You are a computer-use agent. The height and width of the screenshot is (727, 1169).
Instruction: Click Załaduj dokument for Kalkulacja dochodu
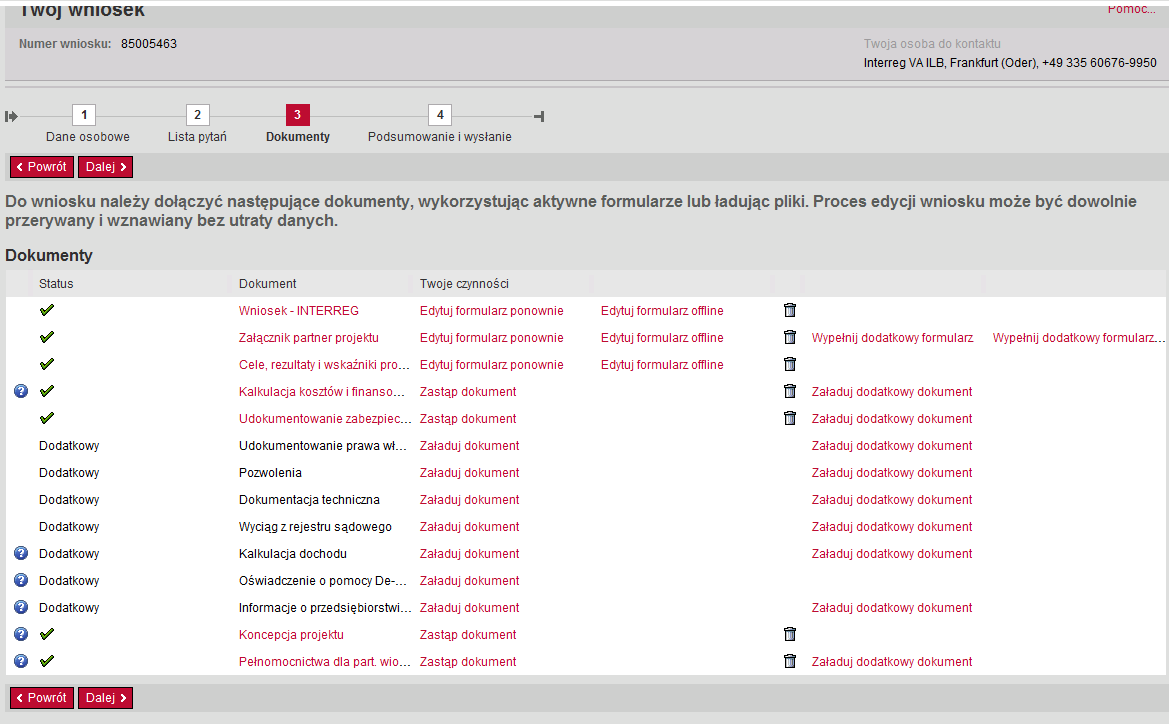pos(470,553)
